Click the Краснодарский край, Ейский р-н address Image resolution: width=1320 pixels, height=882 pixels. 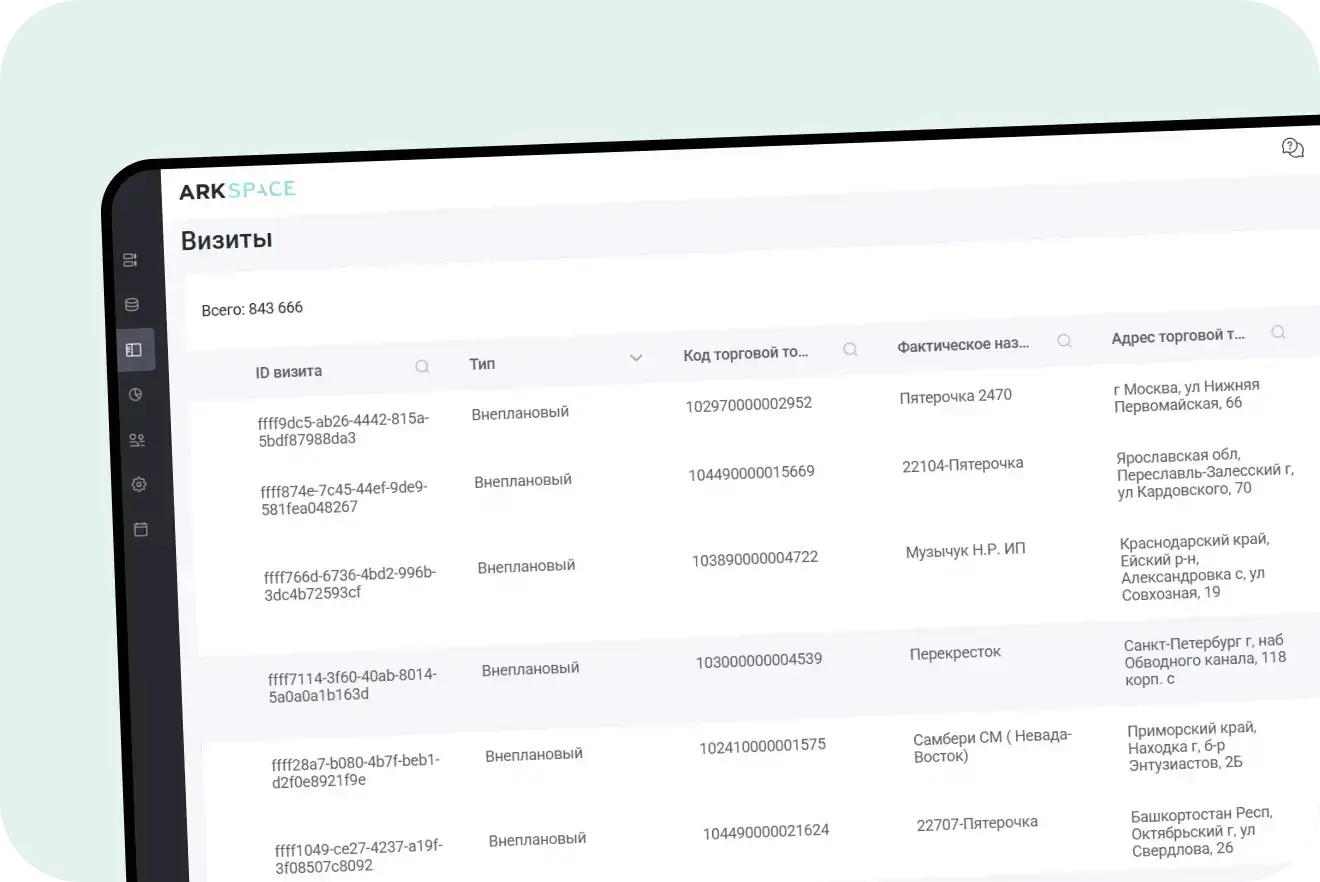pos(1195,567)
